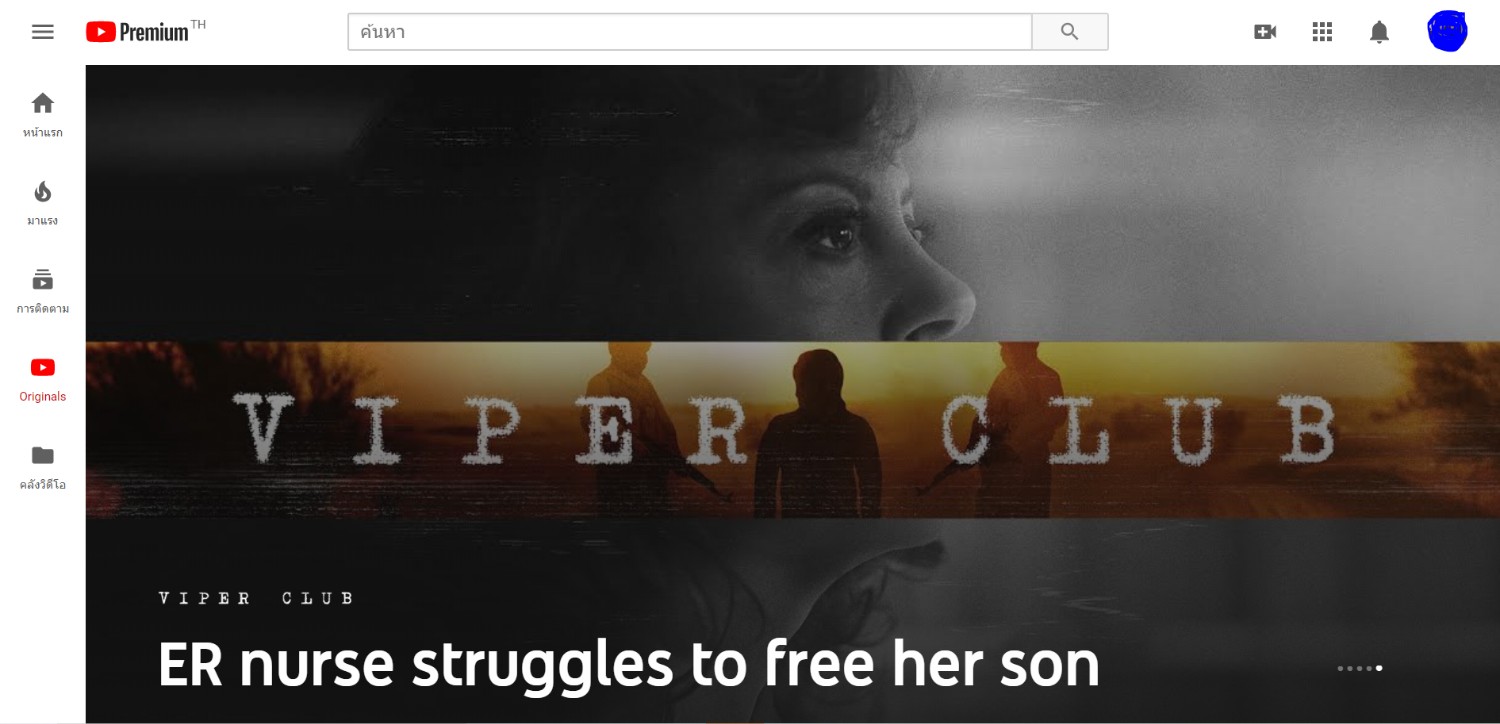Open the blue account avatar menu

(1447, 32)
